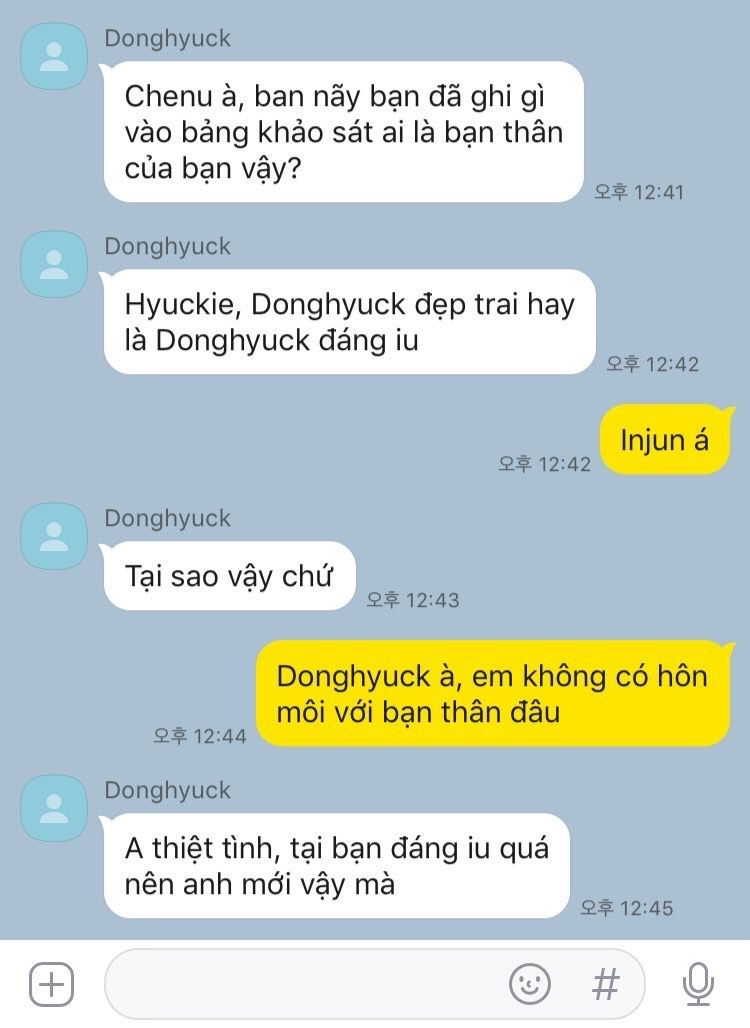Tap the 오후 12:45 timestamp
750x1028 pixels.
[x=626, y=908]
